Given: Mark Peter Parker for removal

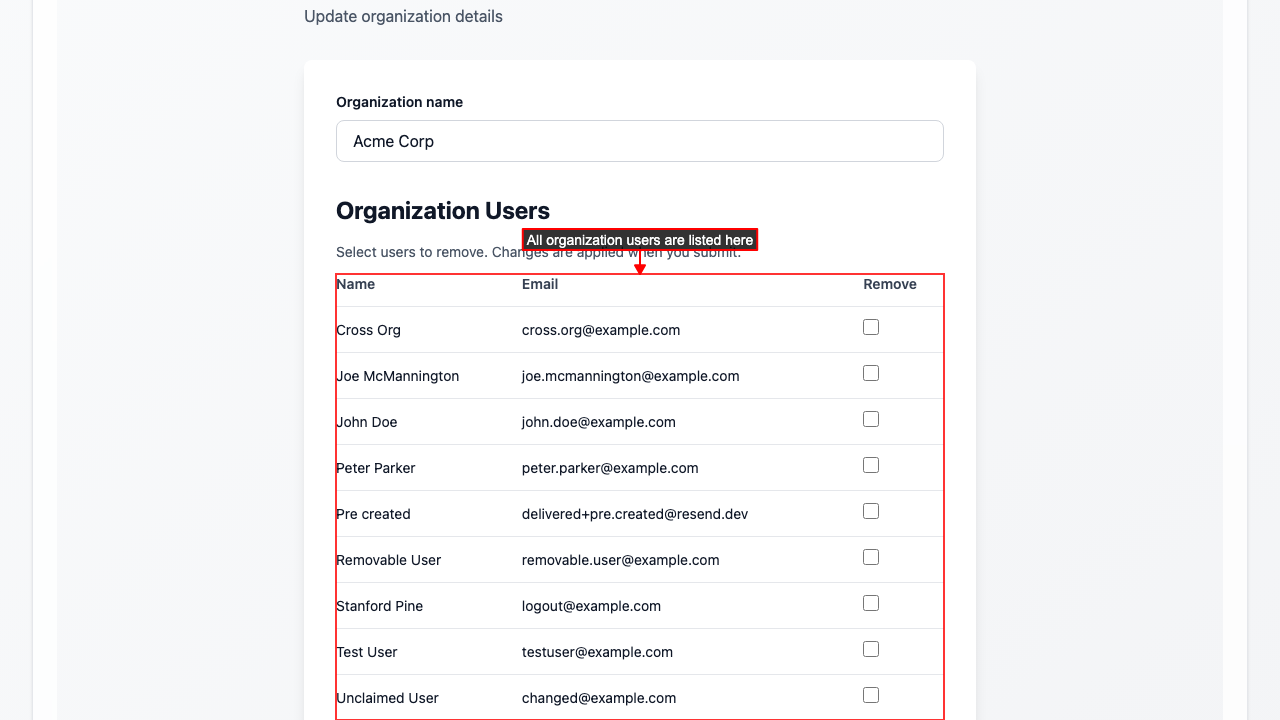Looking at the screenshot, I should pos(871,465).
